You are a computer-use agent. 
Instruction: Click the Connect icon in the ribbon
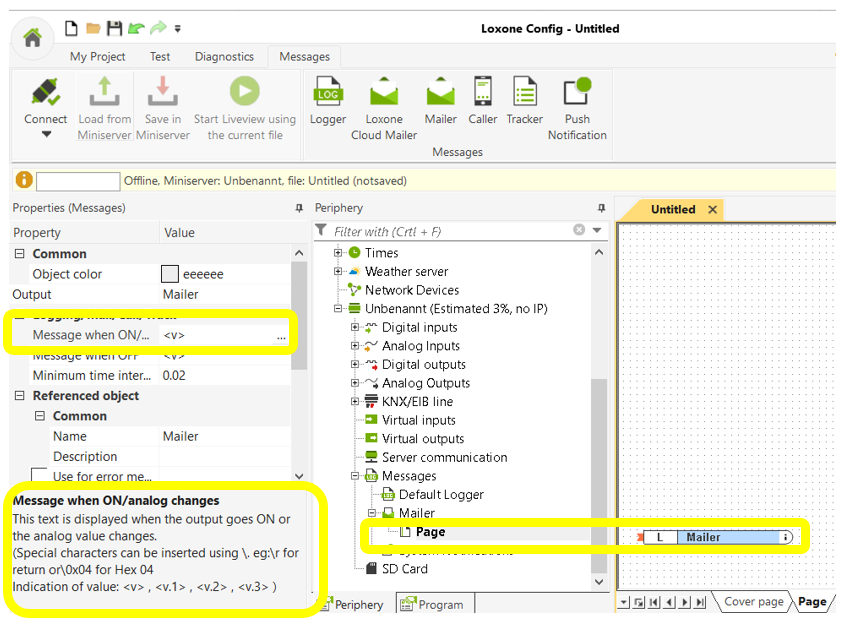pos(46,93)
